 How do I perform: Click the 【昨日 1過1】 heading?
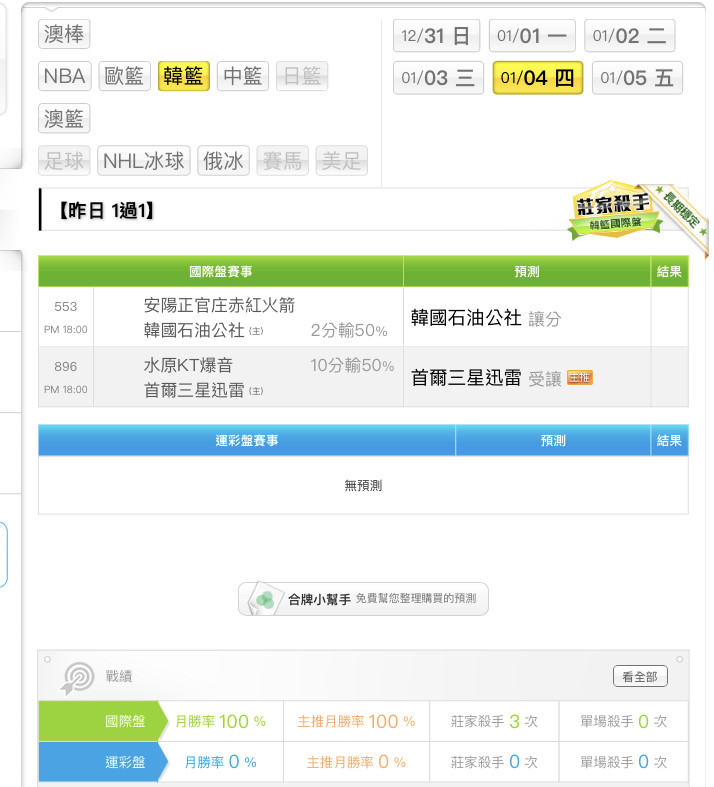tap(106, 210)
